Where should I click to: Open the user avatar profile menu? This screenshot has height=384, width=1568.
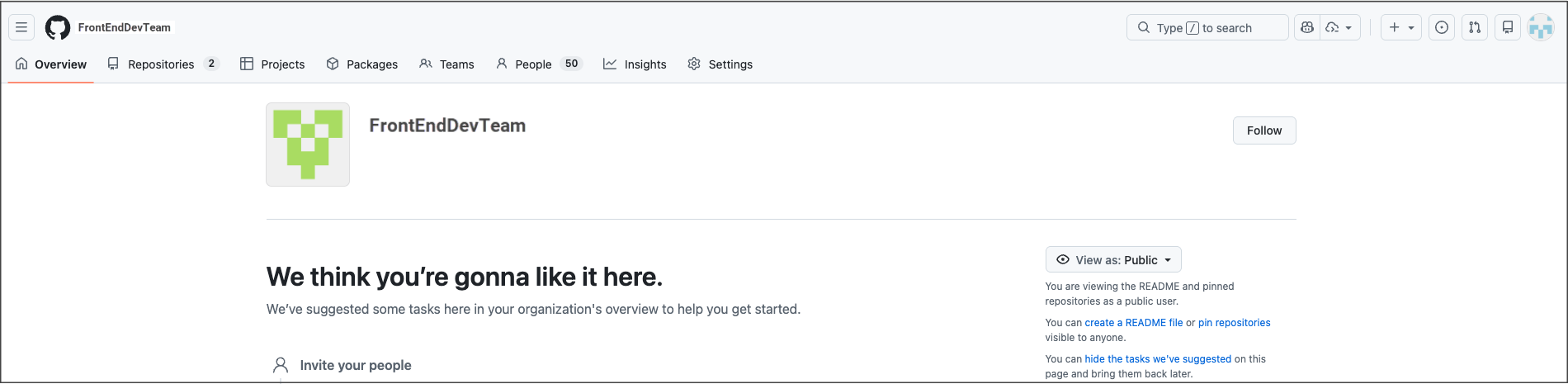point(1541,27)
